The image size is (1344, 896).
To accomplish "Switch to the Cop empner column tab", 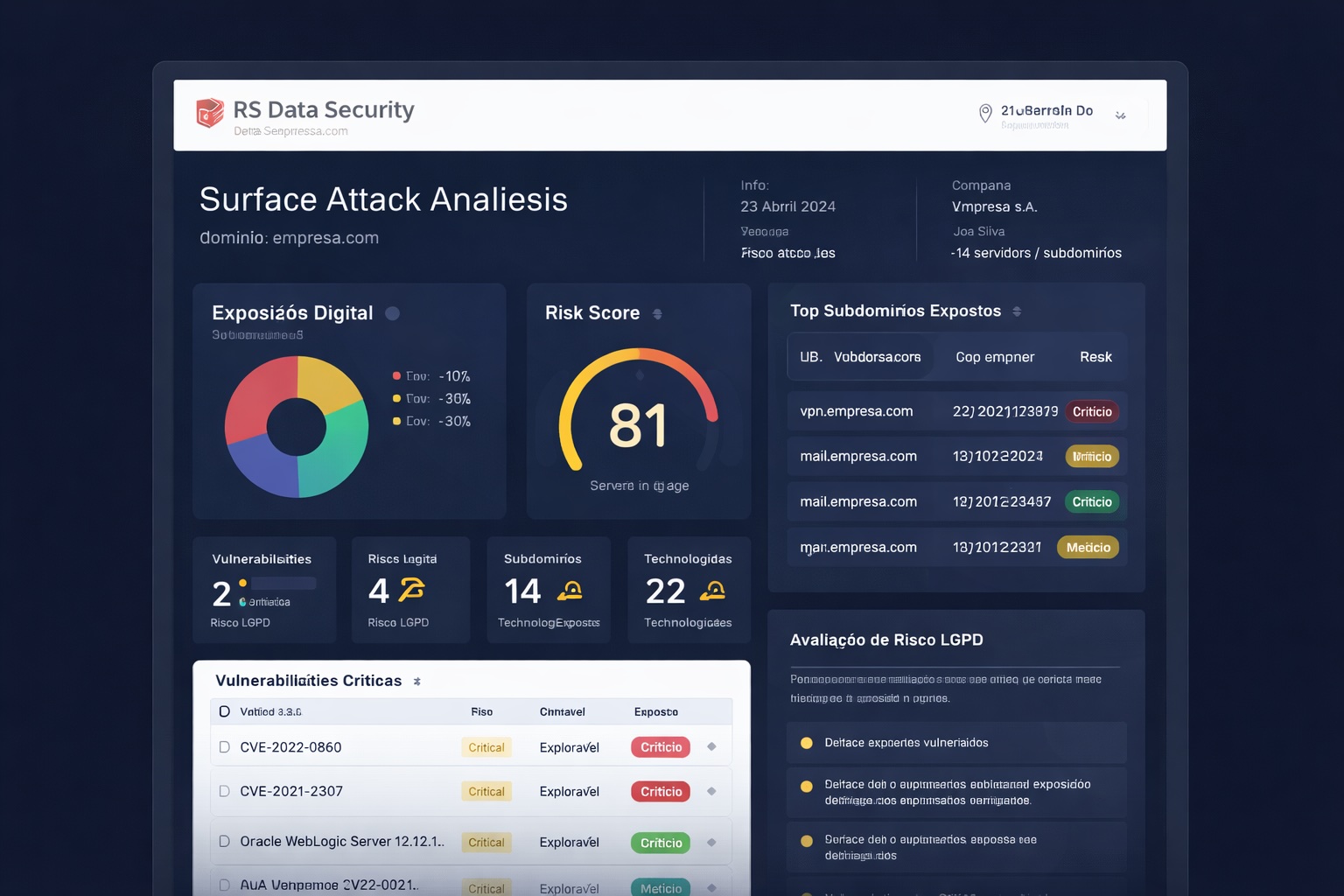I will click(995, 357).
